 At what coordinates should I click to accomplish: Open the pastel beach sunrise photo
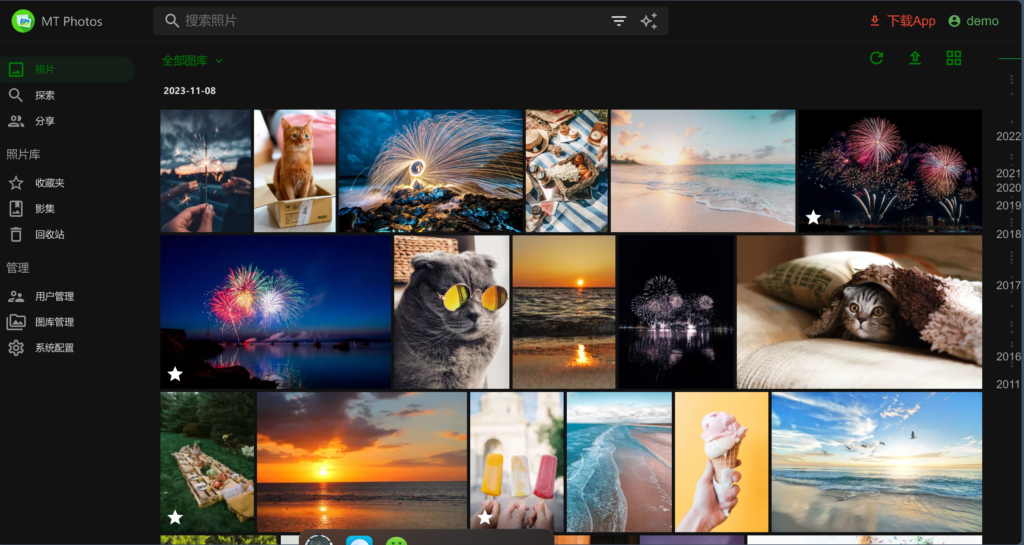pyautogui.click(x=703, y=171)
